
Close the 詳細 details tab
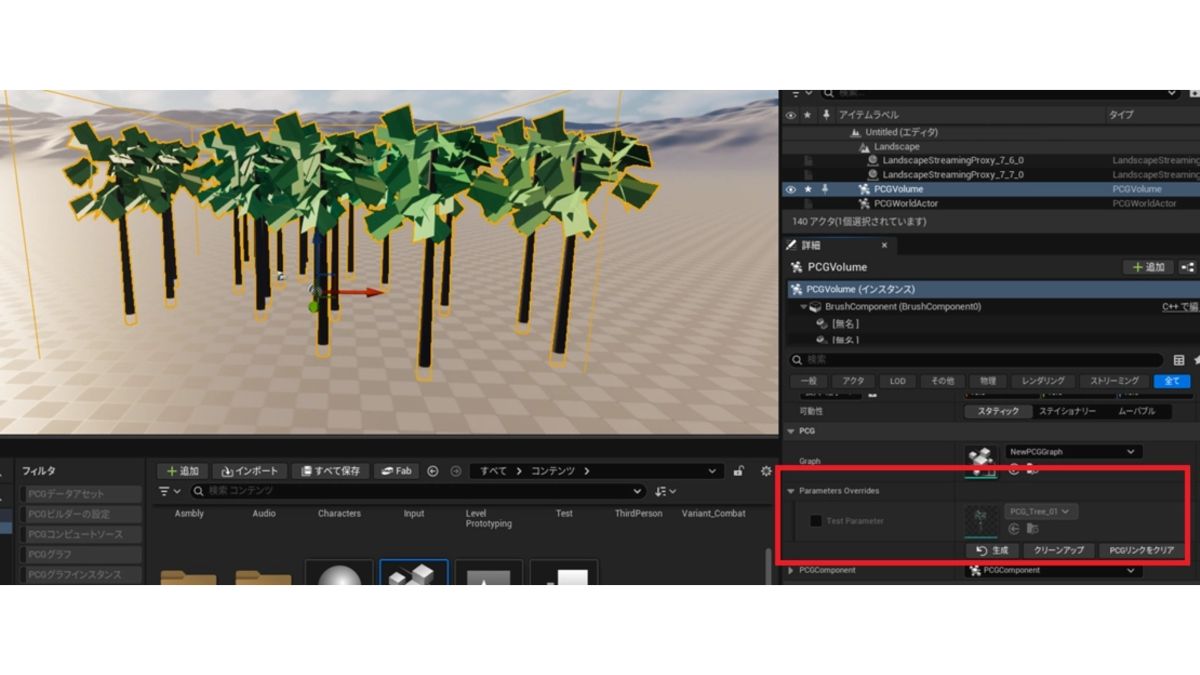[x=884, y=245]
